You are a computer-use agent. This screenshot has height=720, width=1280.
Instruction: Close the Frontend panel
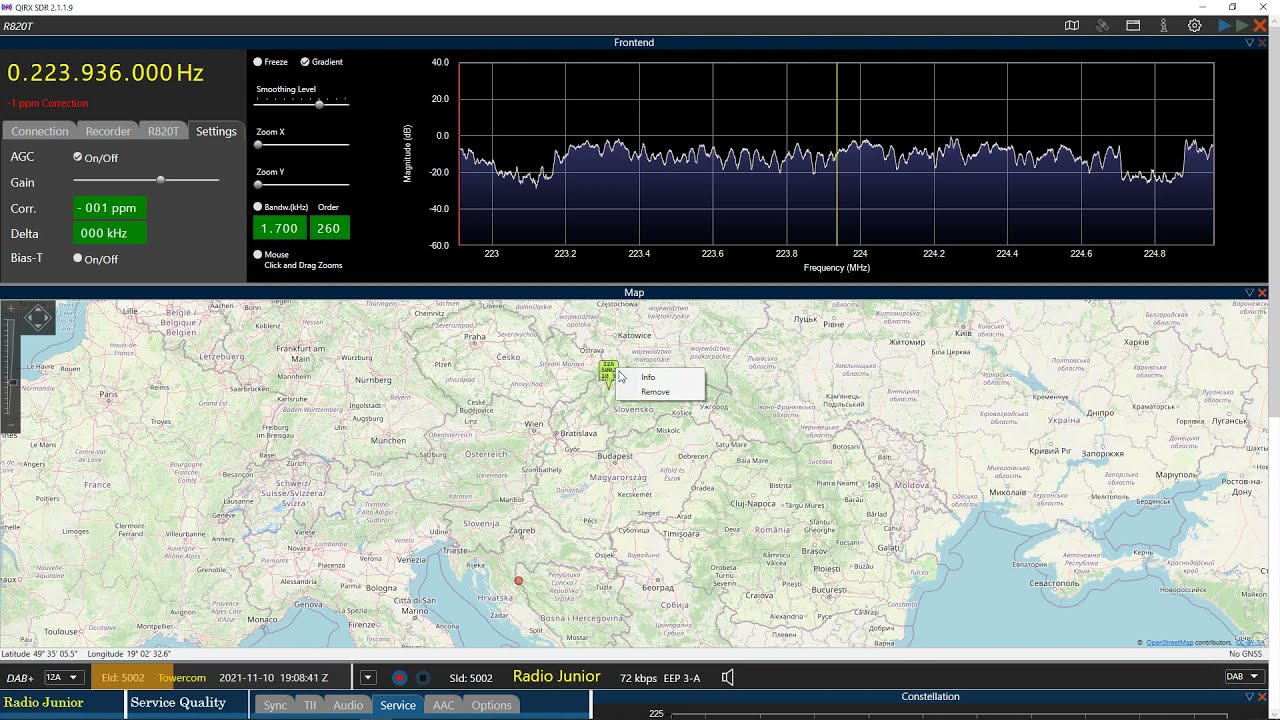(x=1262, y=42)
